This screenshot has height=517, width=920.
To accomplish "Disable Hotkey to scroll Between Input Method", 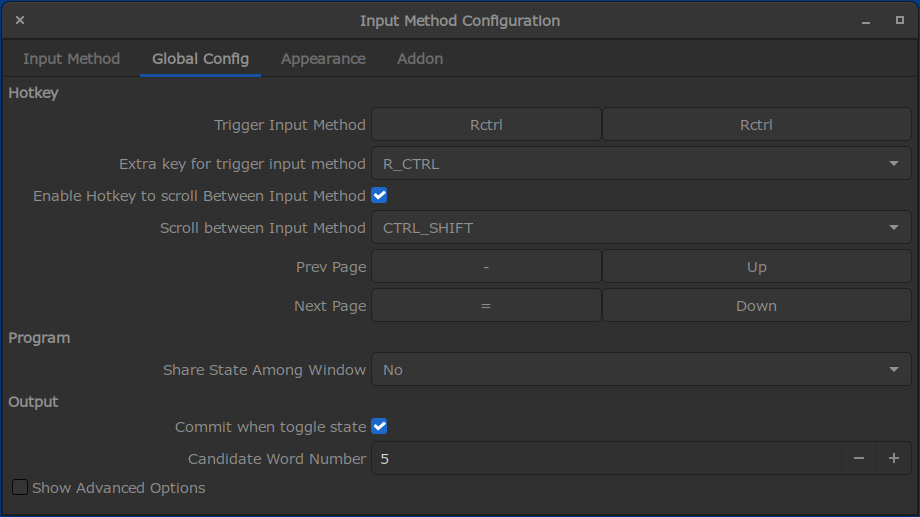I will coord(379,196).
